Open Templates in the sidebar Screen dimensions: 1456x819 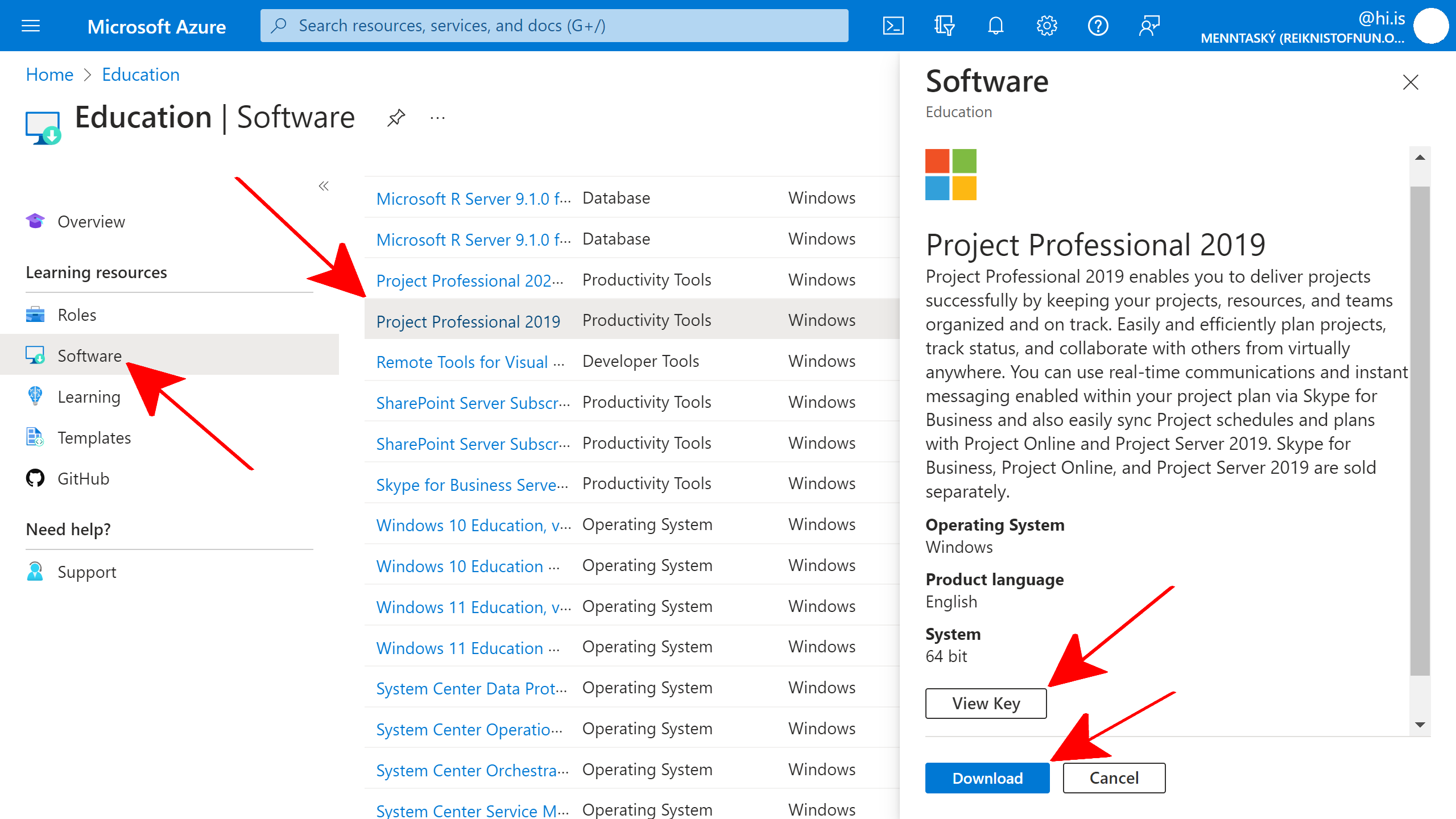pyautogui.click(x=94, y=438)
